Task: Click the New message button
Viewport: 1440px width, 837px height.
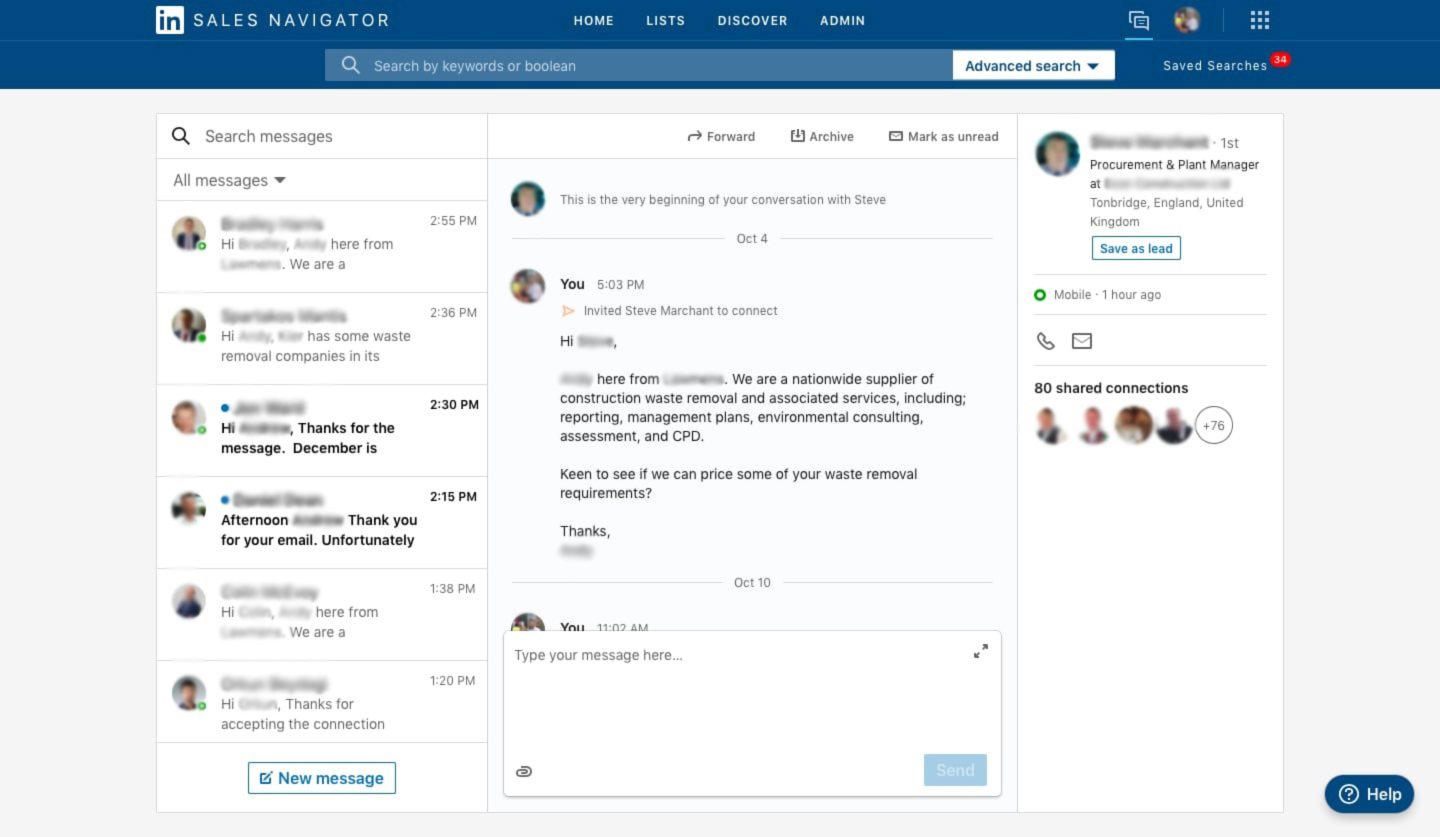Action: pos(322,778)
